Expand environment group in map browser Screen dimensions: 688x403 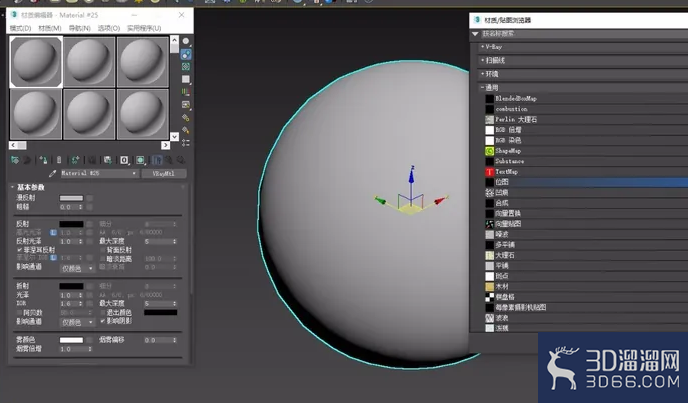tap(483, 74)
